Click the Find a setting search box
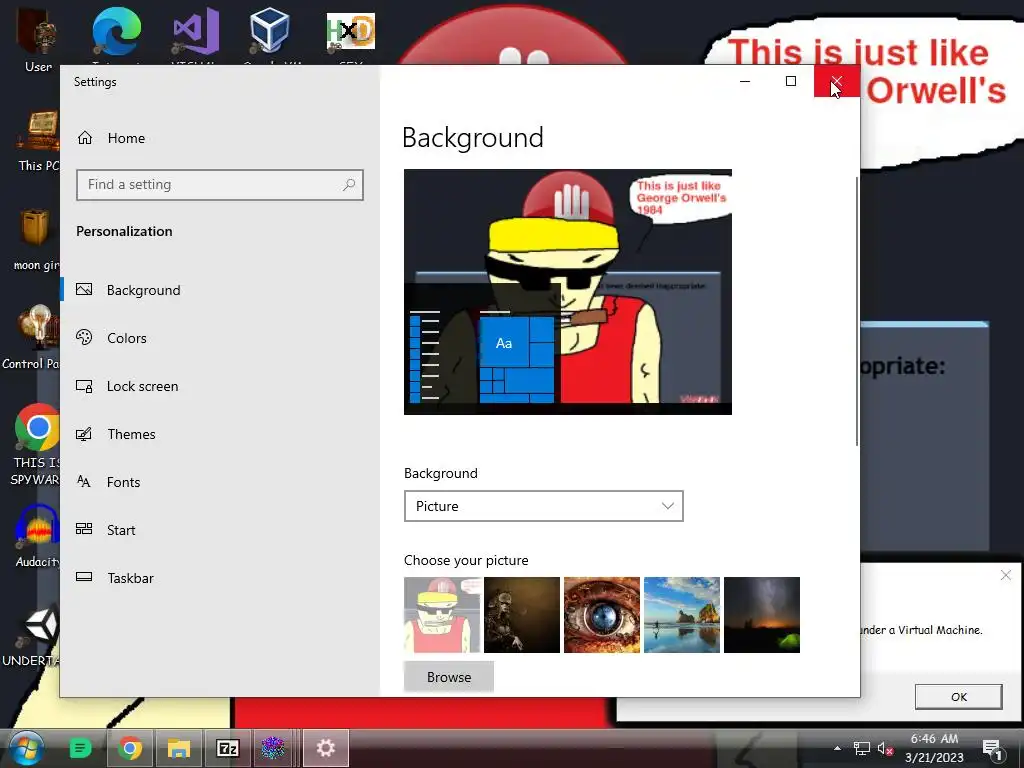The height and width of the screenshot is (768, 1024). coord(219,185)
